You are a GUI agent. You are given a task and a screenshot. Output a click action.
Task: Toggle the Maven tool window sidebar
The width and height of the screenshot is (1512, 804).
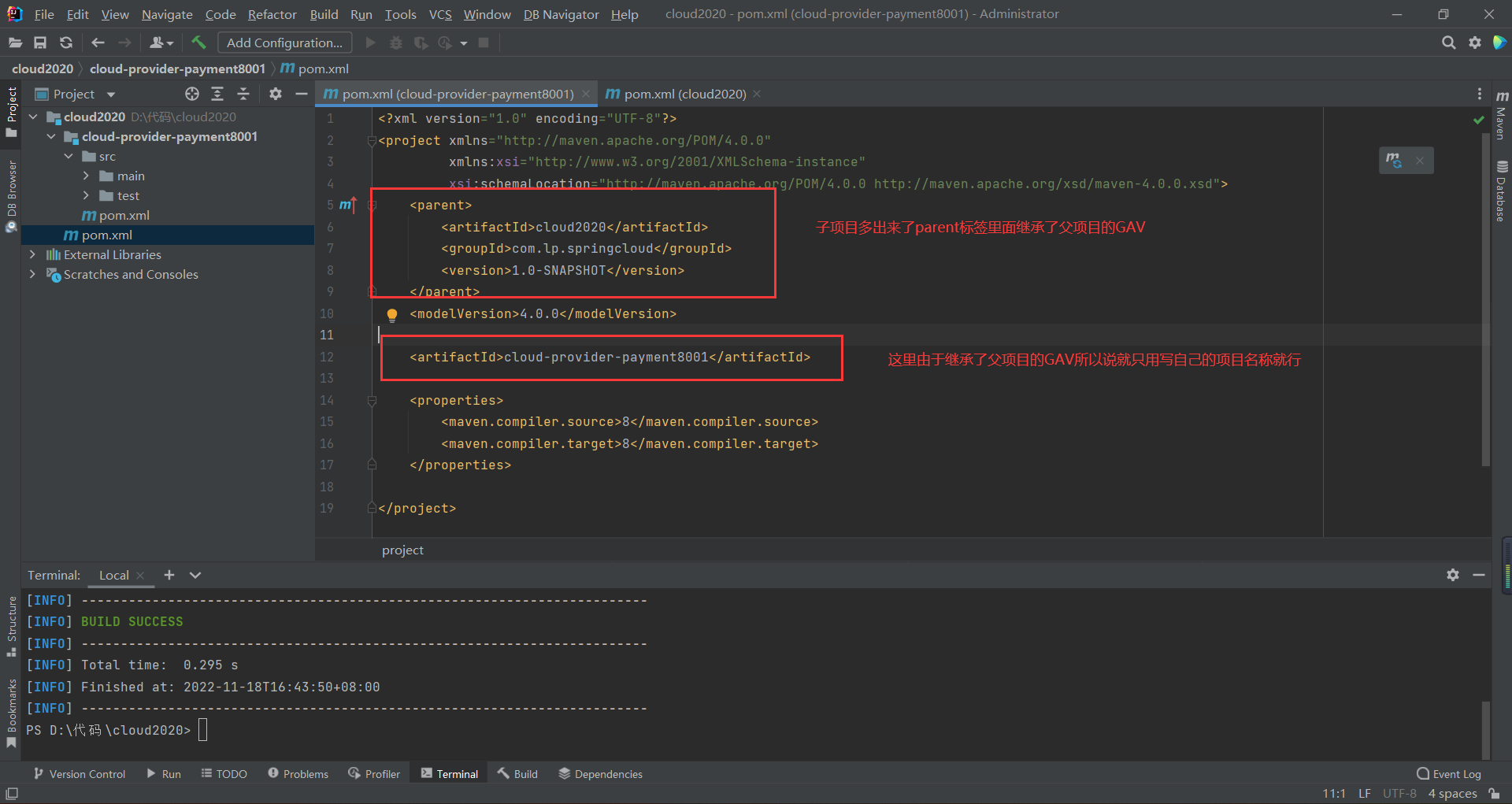[x=1502, y=114]
